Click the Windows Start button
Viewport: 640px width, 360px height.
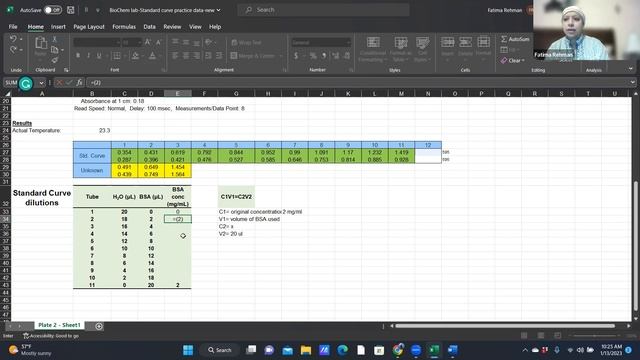(188, 350)
